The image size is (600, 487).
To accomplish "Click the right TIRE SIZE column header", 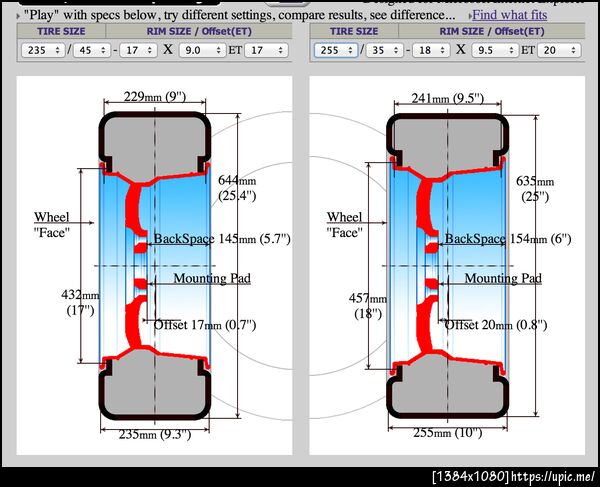I will [x=354, y=31].
